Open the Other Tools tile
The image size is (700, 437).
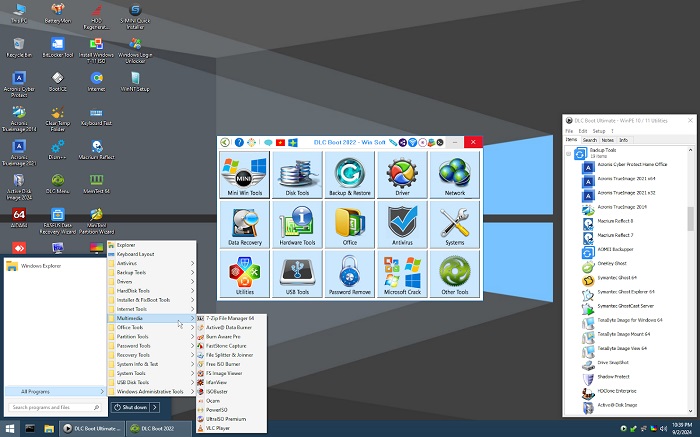point(454,274)
